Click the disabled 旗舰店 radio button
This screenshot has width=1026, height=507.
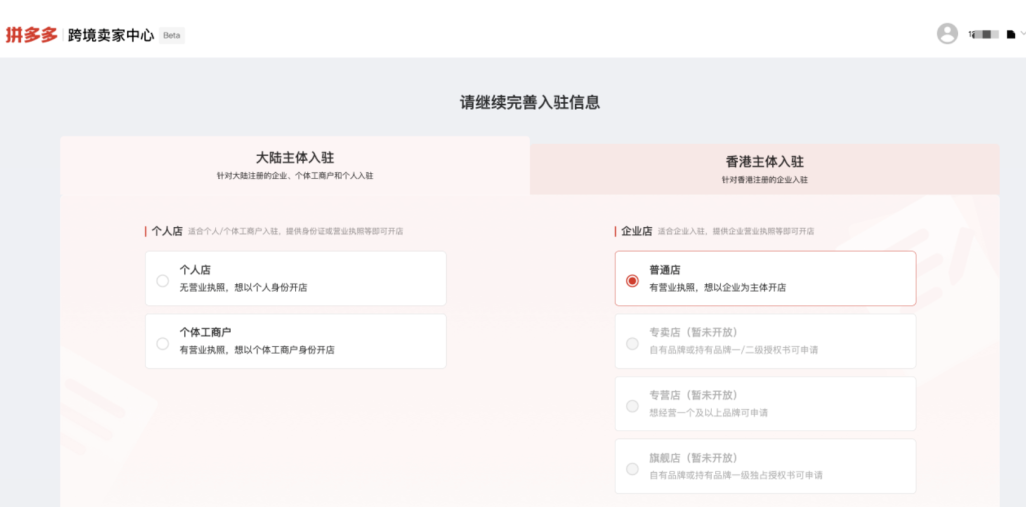click(x=632, y=469)
